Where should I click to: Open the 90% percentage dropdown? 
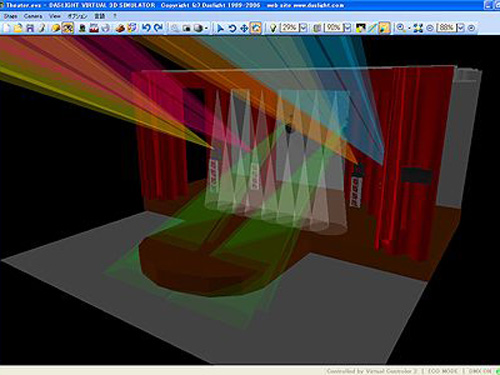(347, 28)
